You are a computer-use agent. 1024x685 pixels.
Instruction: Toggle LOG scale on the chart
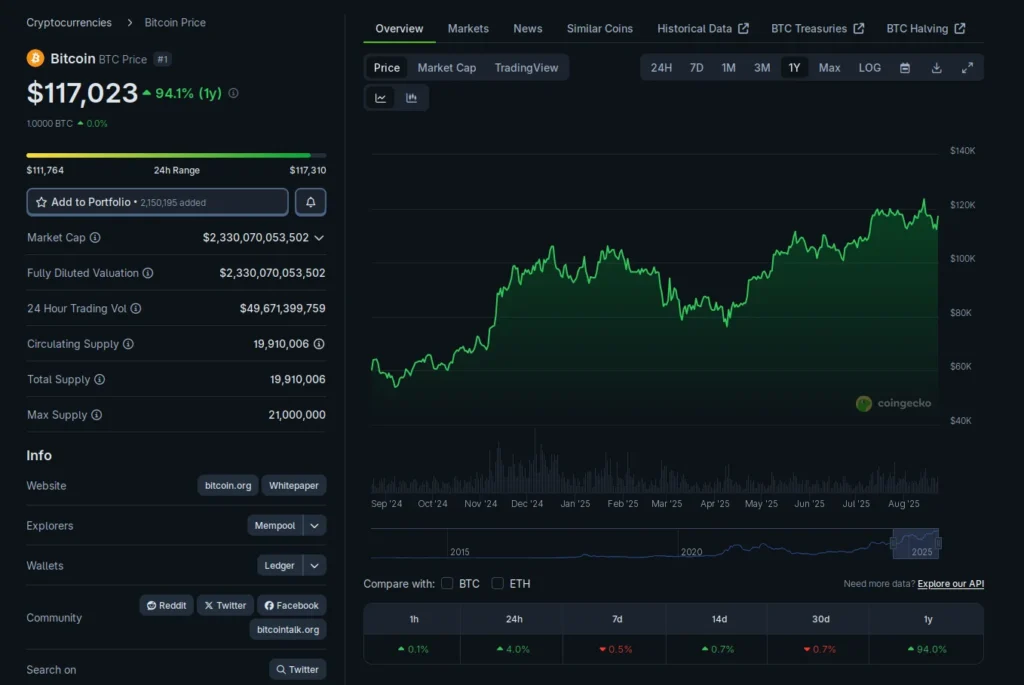pyautogui.click(x=869, y=68)
